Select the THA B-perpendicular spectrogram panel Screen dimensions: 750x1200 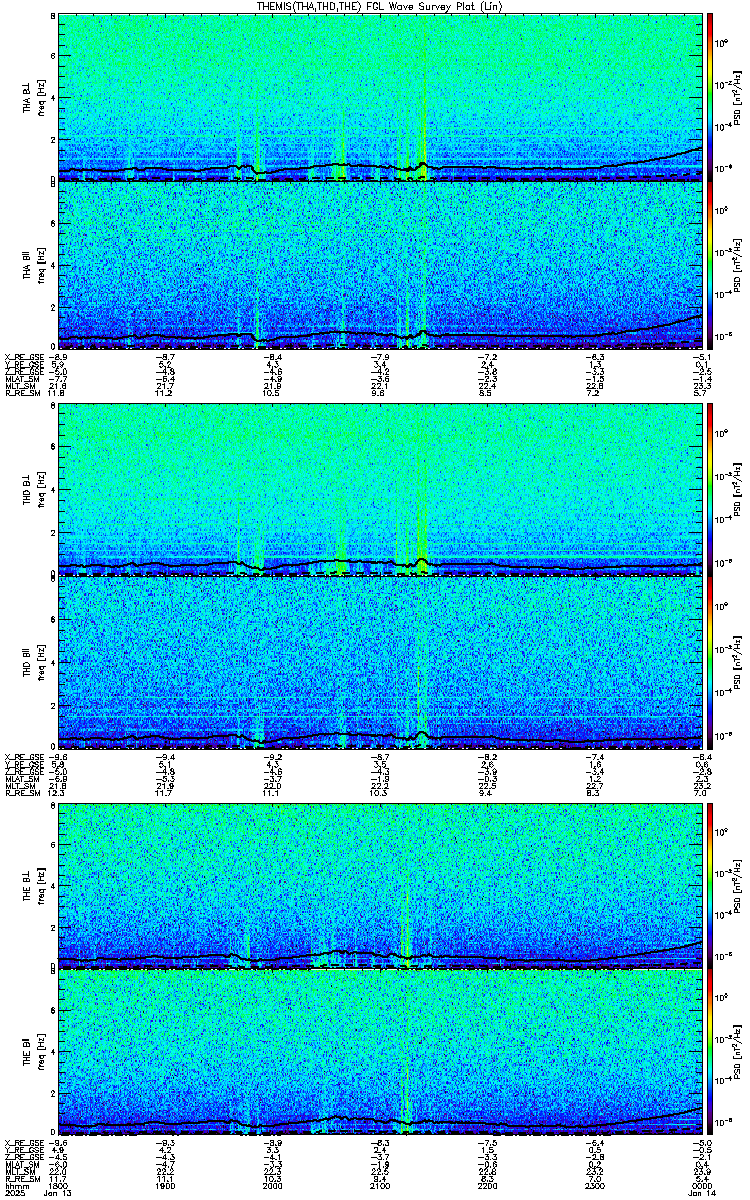381,97
